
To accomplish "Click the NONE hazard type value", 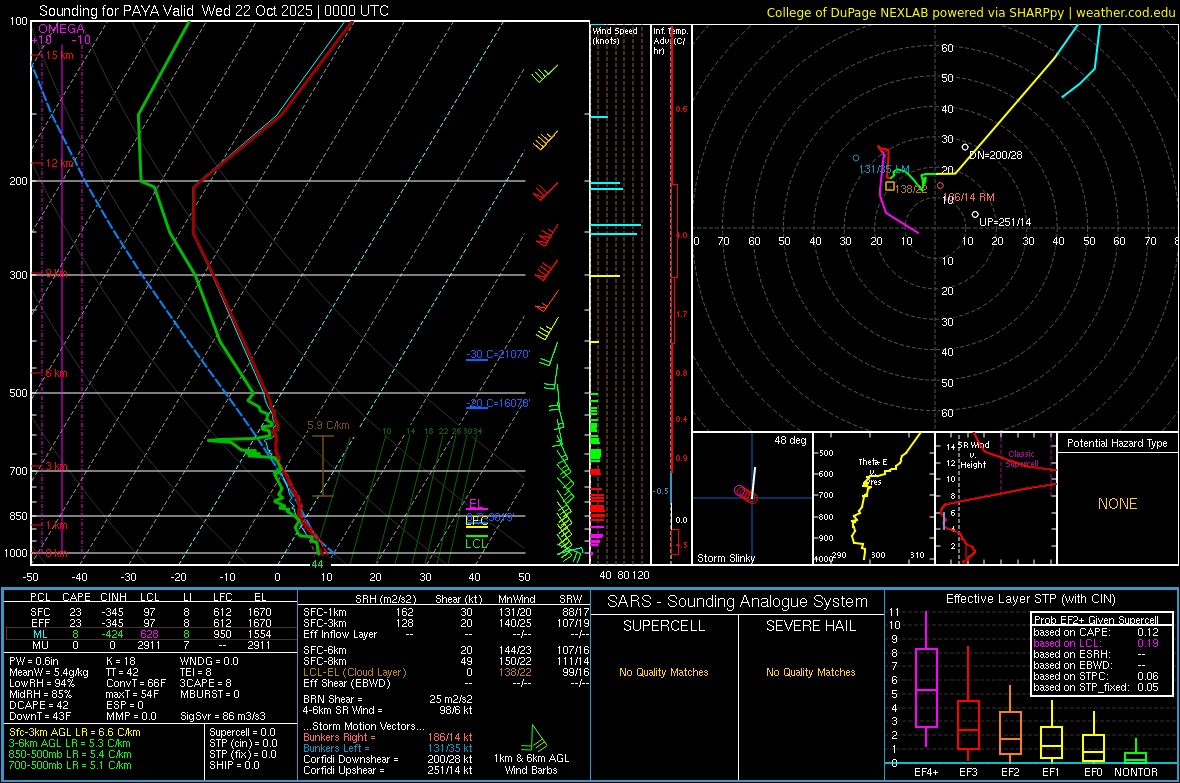I will point(1117,504).
